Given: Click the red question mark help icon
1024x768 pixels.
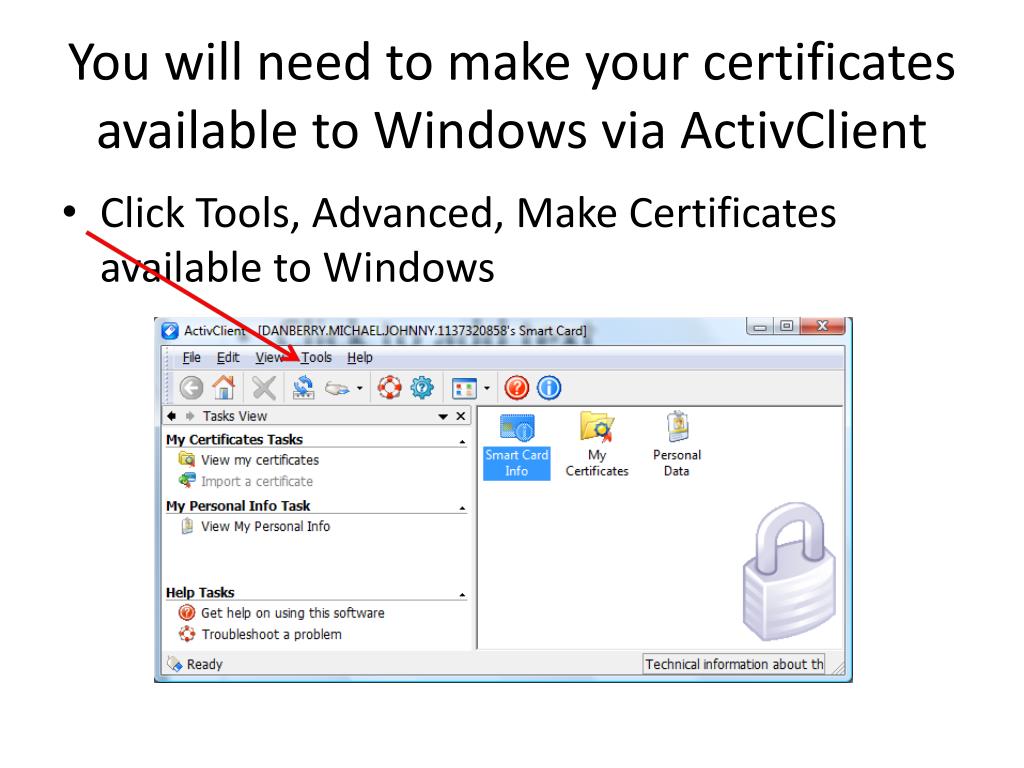Looking at the screenshot, I should tap(517, 388).
